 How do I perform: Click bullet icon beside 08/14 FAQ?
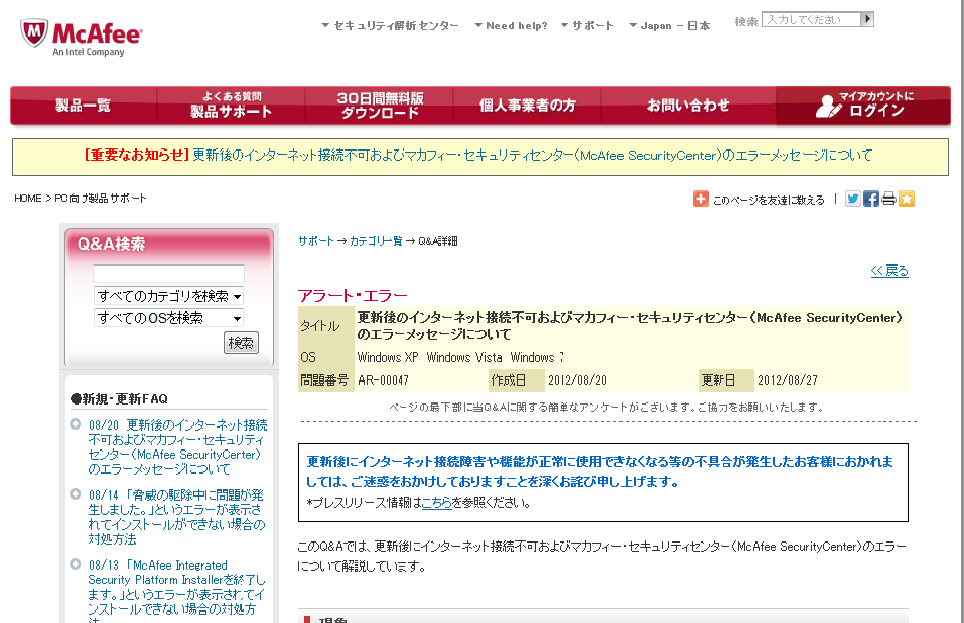click(76, 494)
